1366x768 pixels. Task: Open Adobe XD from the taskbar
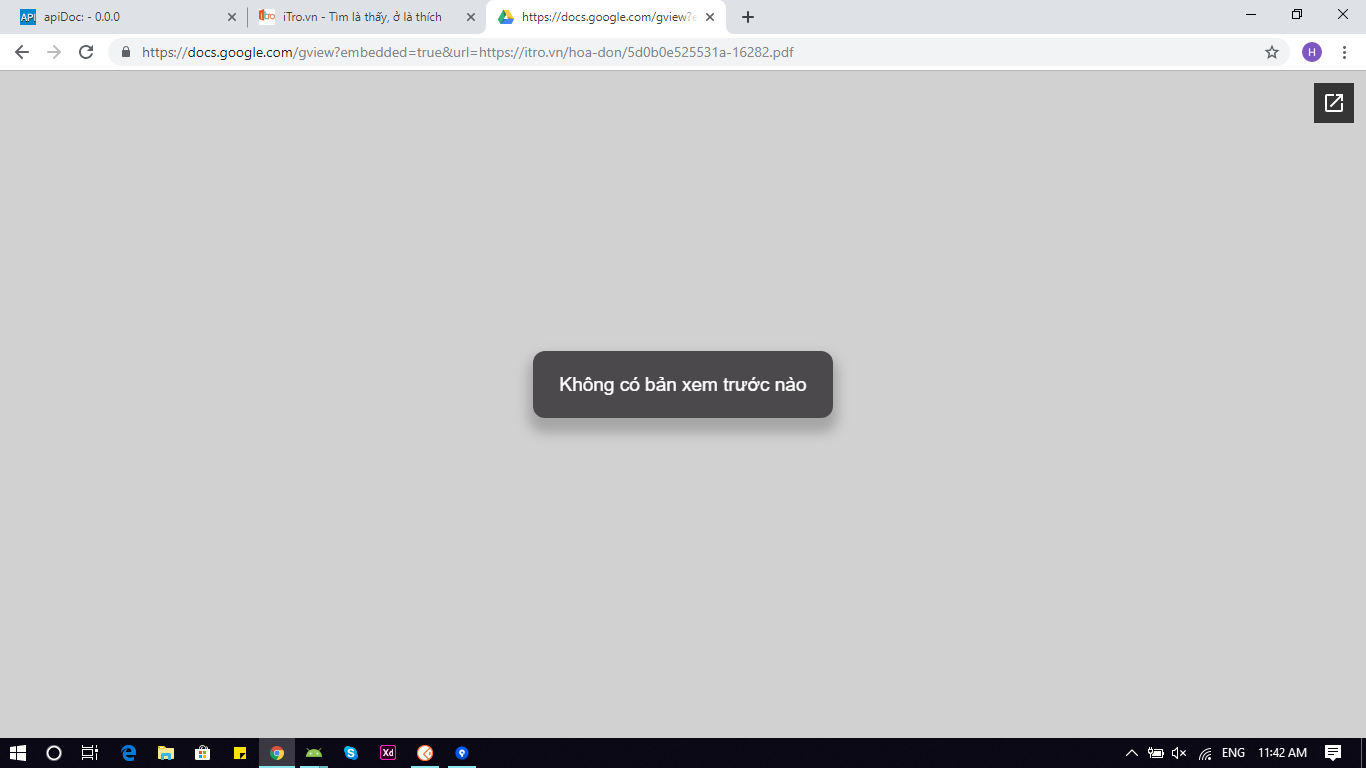(x=388, y=753)
